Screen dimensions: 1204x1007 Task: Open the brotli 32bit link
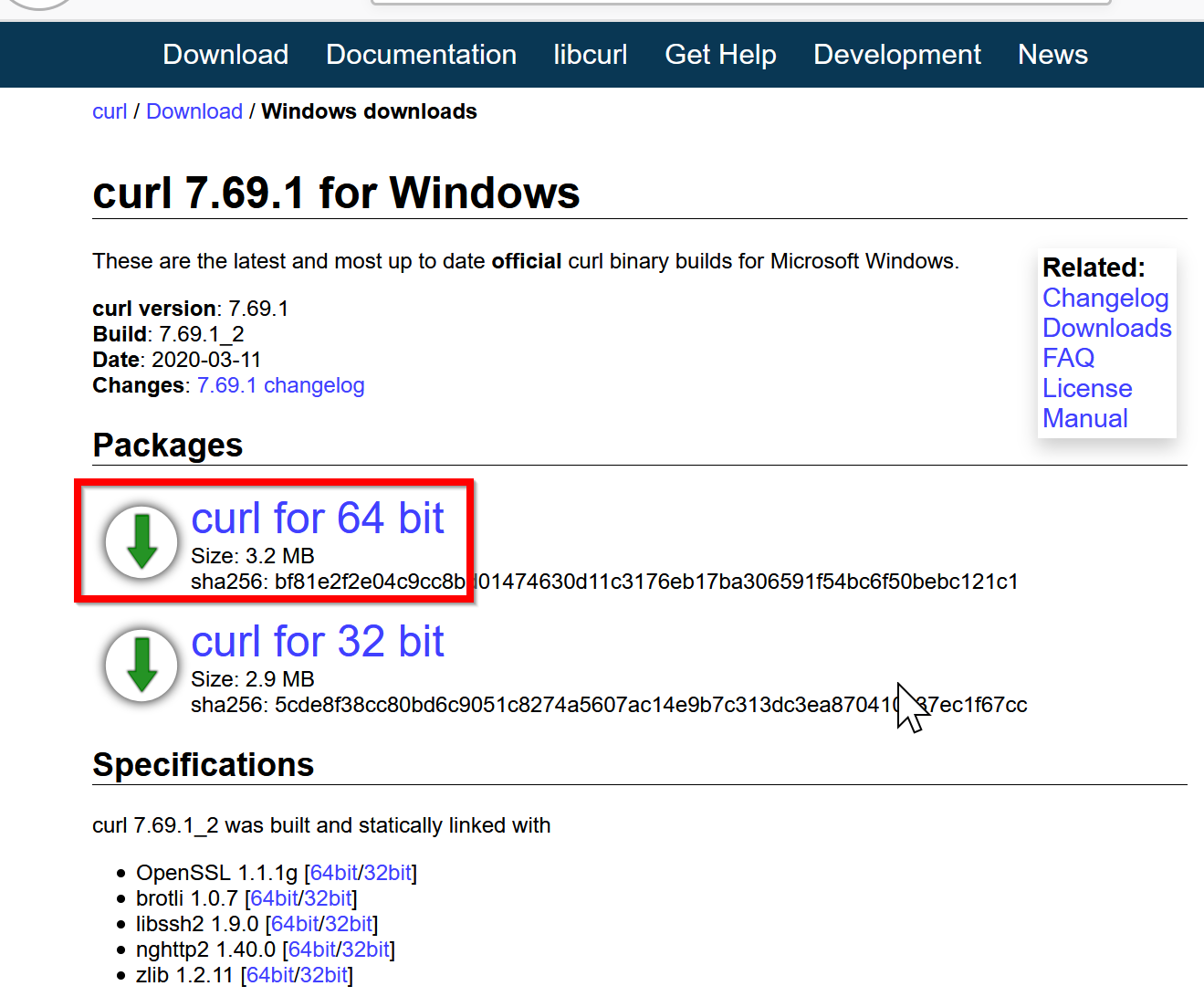click(328, 898)
